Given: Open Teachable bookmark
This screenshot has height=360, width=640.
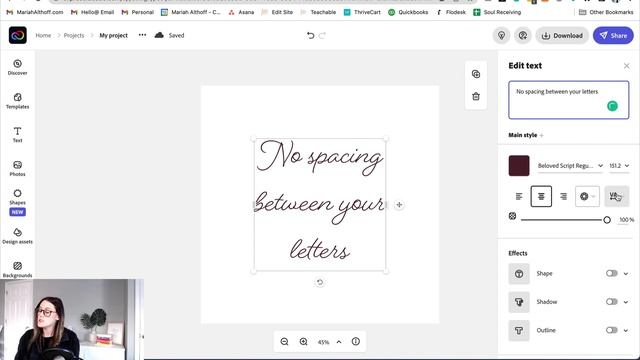Looking at the screenshot, I should (x=318, y=12).
